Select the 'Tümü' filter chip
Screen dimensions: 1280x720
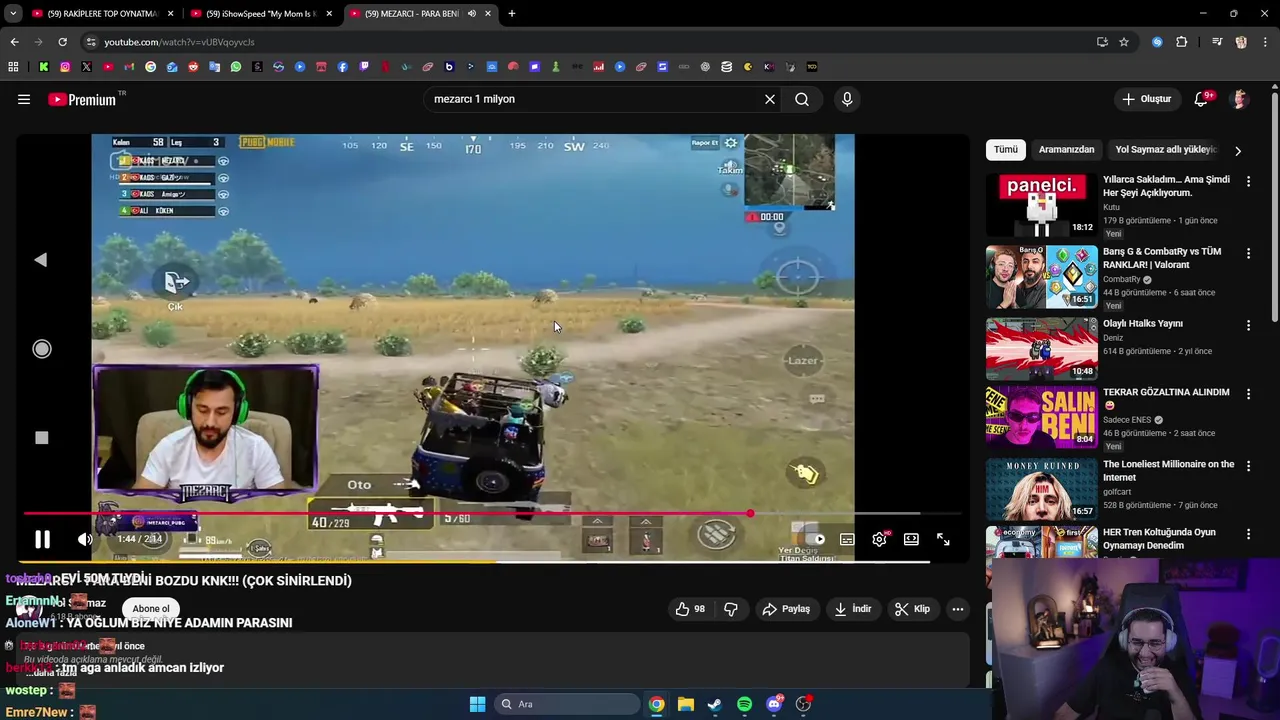(x=1006, y=150)
